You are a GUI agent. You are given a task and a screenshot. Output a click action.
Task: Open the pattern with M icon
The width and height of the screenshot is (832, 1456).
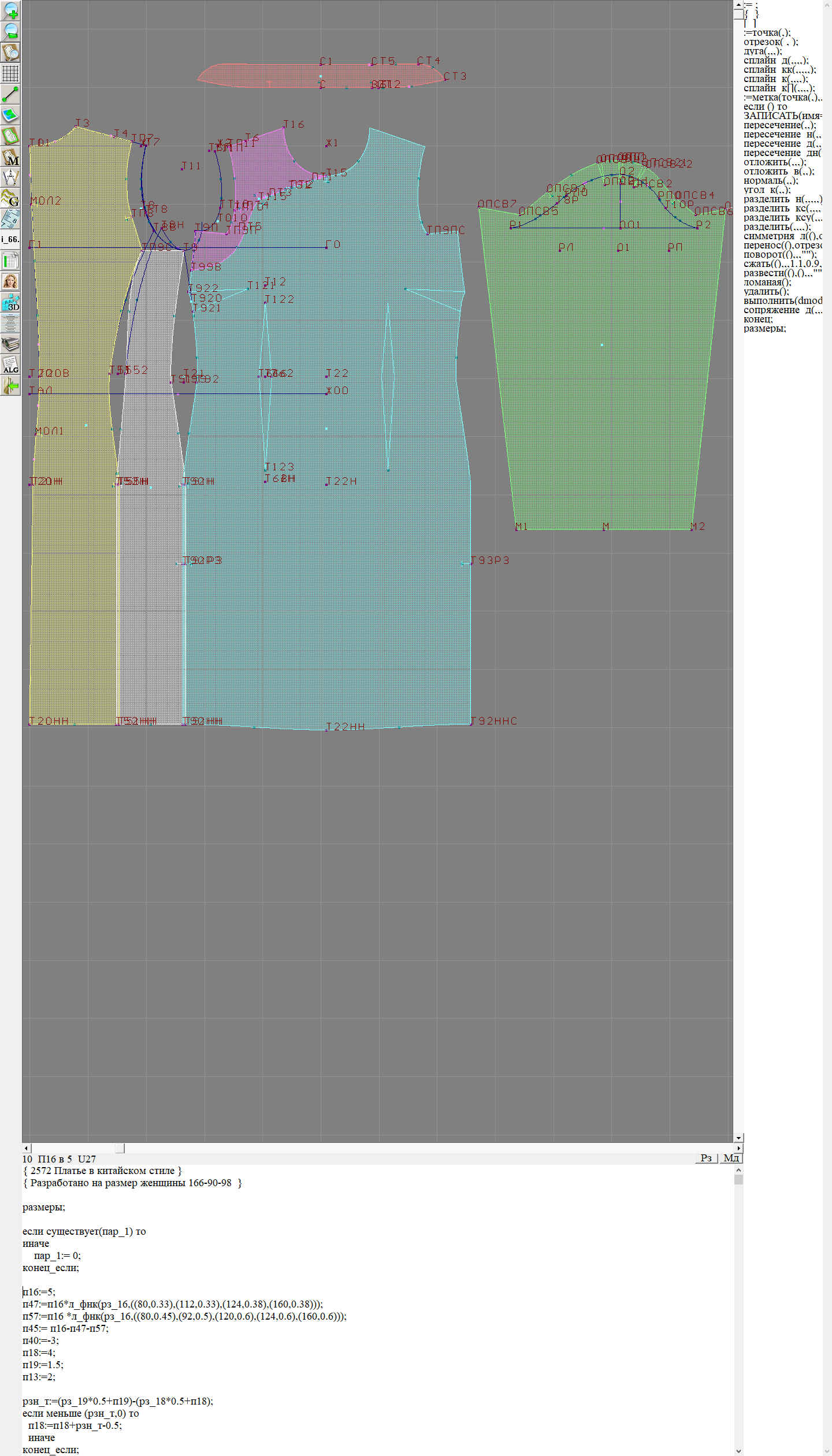(11, 157)
